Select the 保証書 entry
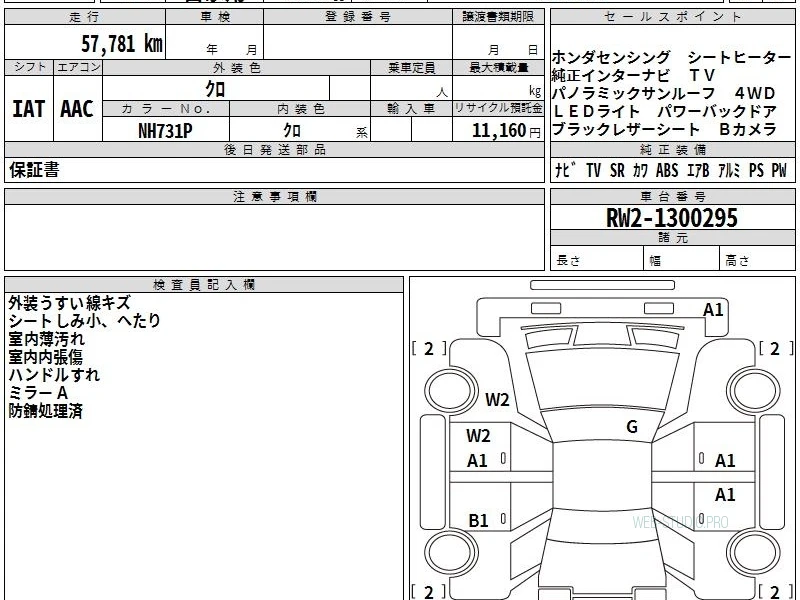The image size is (800, 600). coord(34,170)
